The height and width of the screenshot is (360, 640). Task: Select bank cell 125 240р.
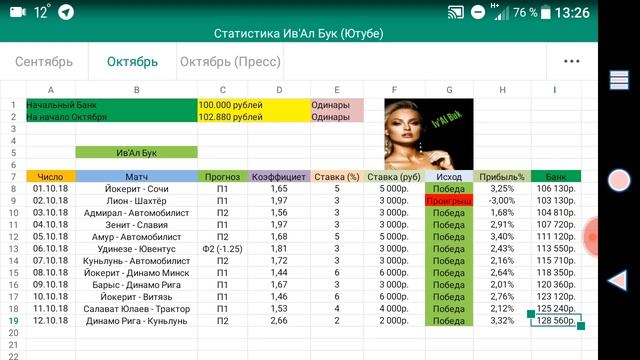click(x=556, y=309)
